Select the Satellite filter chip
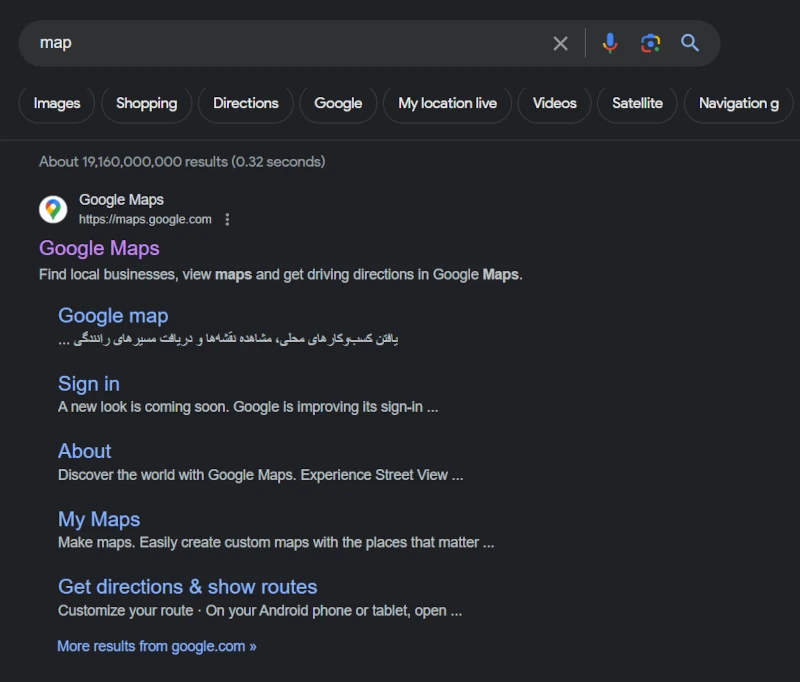Image resolution: width=800 pixels, height=682 pixels. click(637, 104)
